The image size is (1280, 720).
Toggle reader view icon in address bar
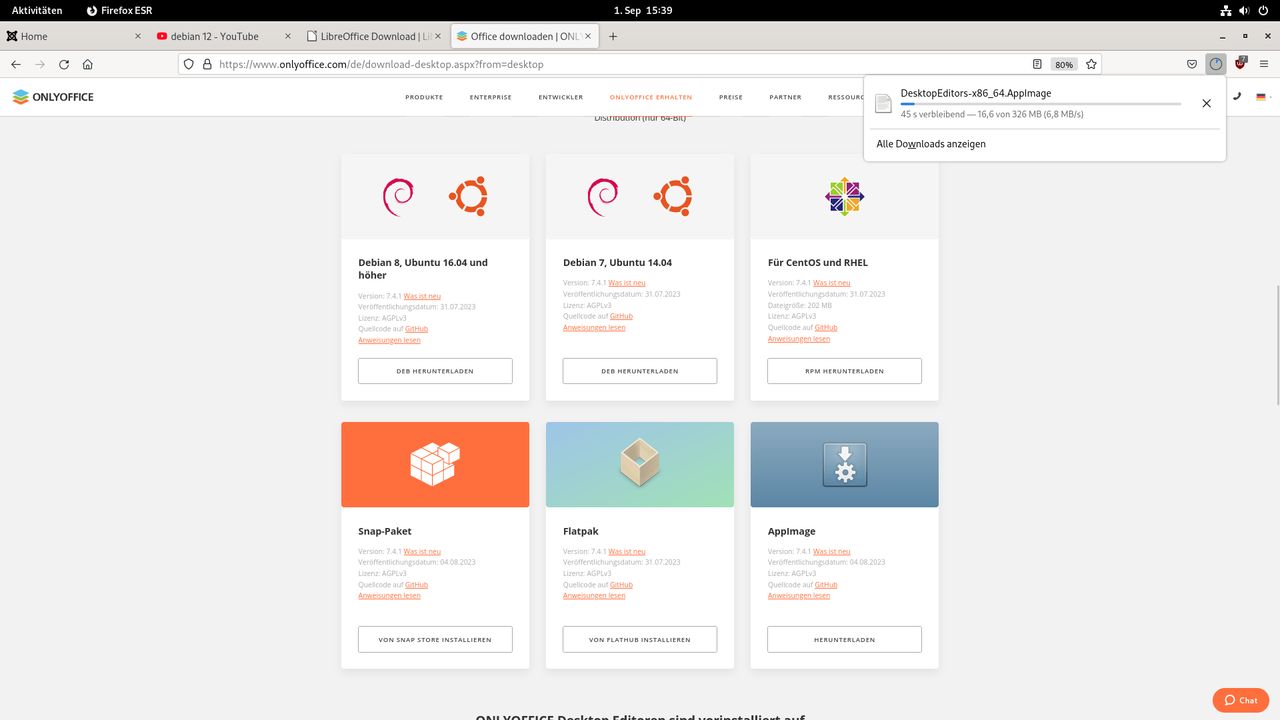pyautogui.click(x=1037, y=64)
